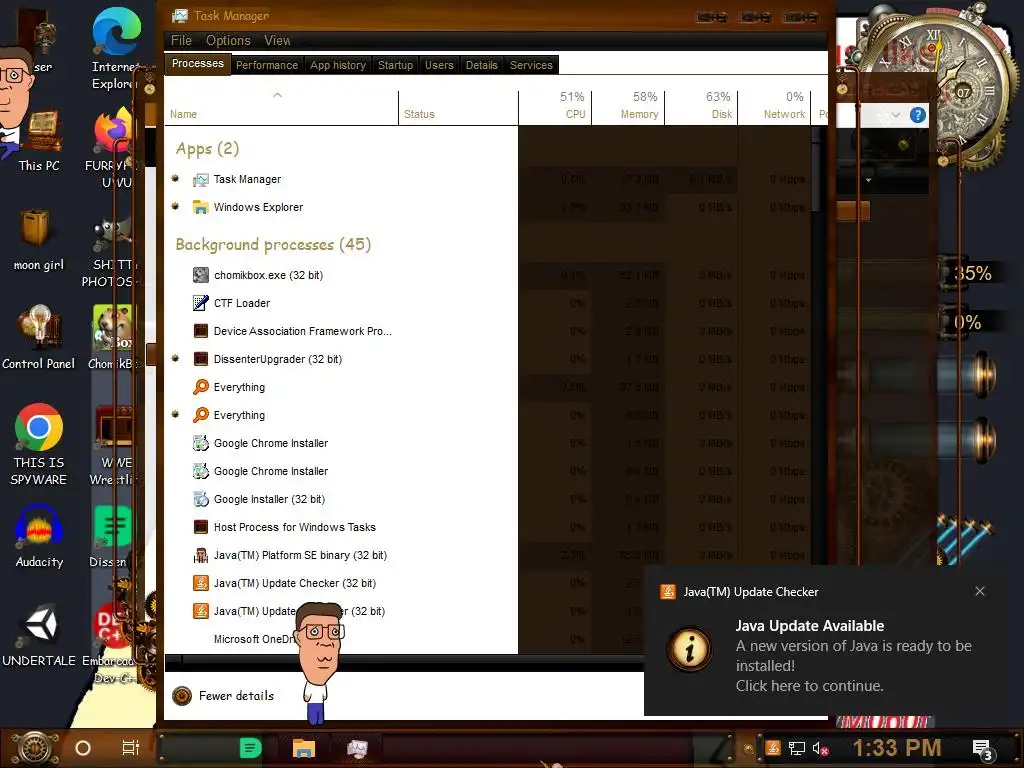Click the blue help question mark icon

(918, 116)
